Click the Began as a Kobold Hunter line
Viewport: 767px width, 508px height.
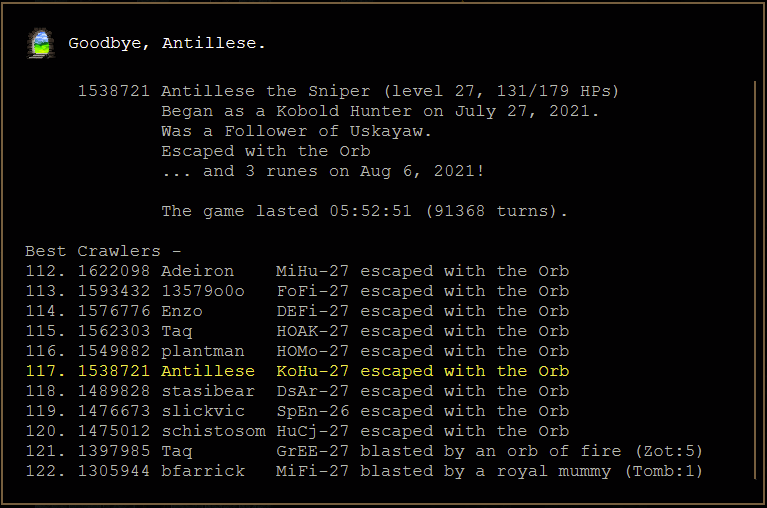tap(380, 111)
